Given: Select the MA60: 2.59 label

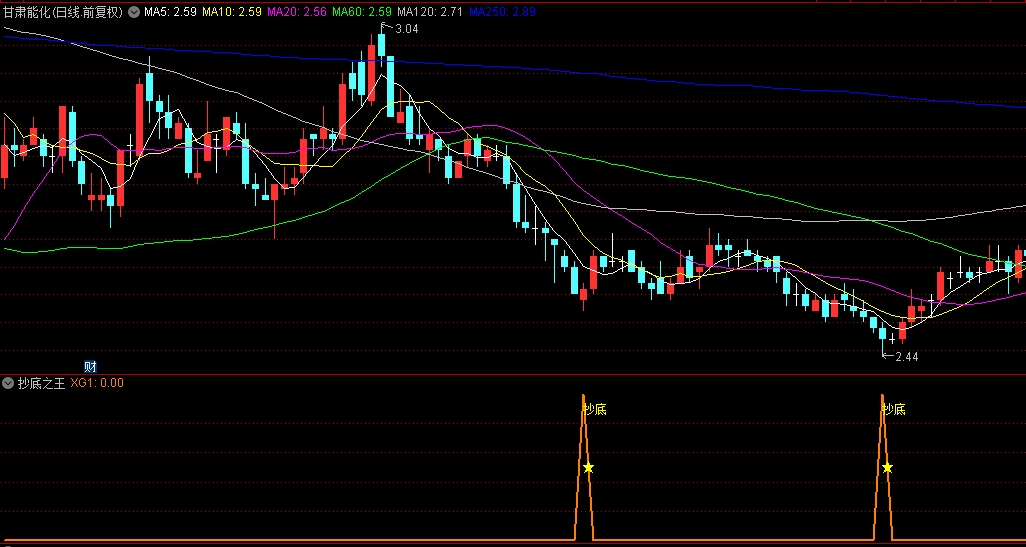Looking at the screenshot, I should pyautogui.click(x=362, y=11).
